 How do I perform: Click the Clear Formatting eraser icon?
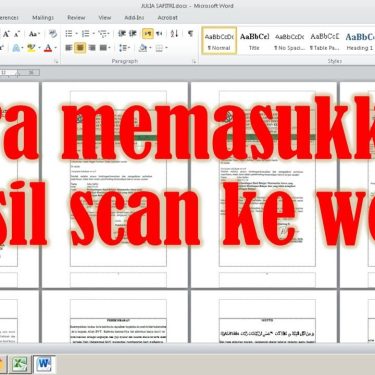(x=53, y=34)
